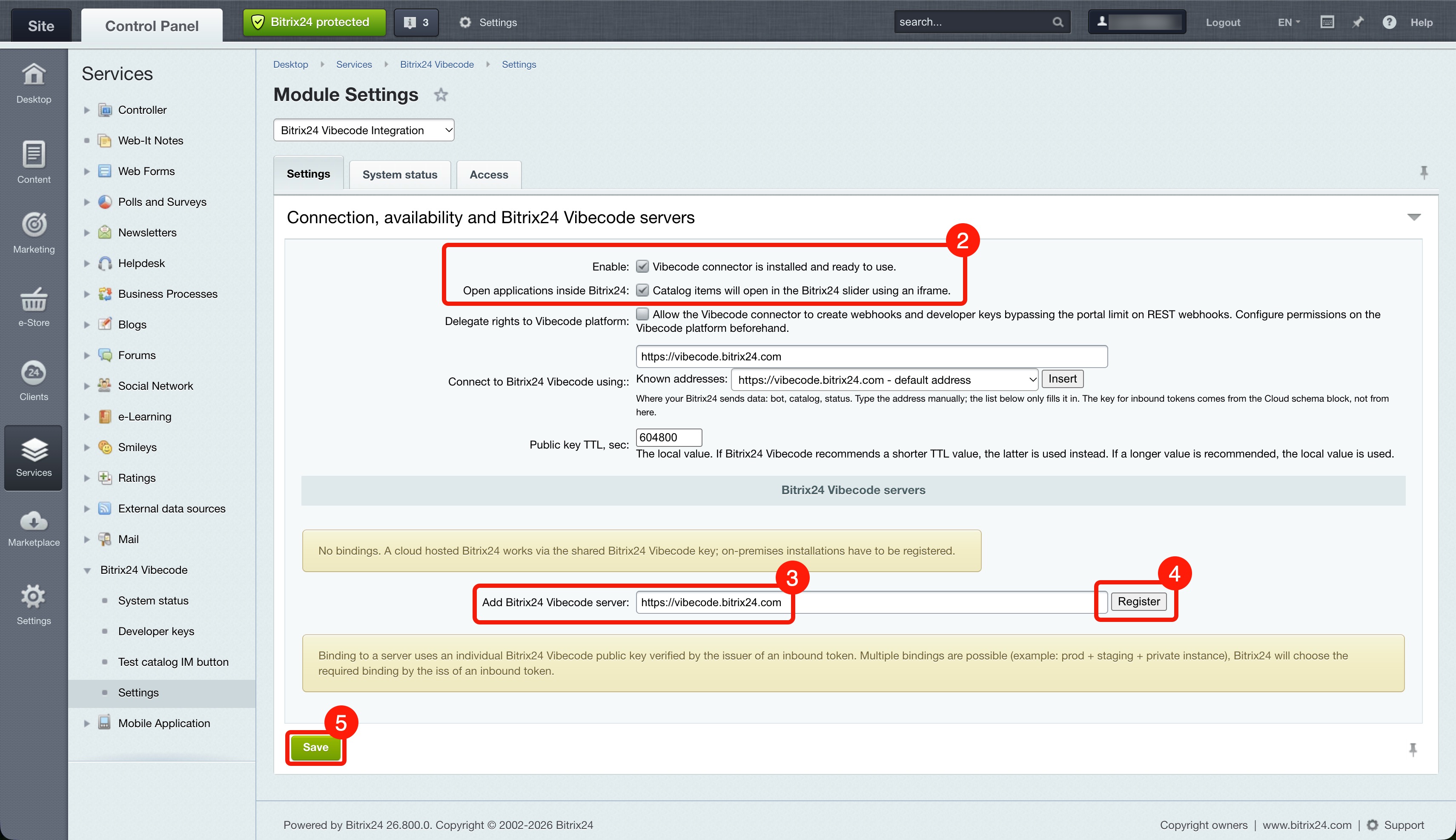The width and height of the screenshot is (1456, 840).
Task: Click the Insert button
Action: (x=1062, y=379)
